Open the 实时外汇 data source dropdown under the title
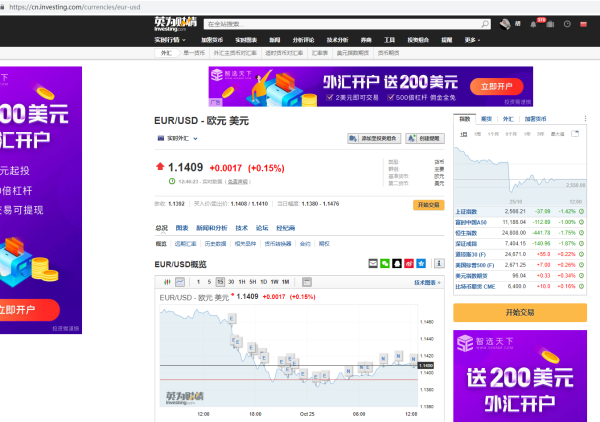Viewport: 600px width, 422px height. tap(178, 138)
